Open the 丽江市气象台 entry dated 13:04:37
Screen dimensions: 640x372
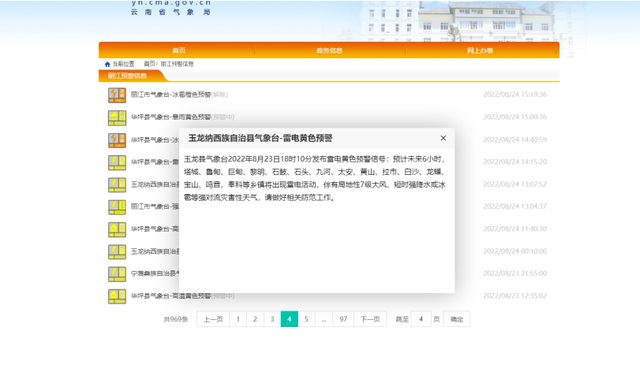tap(155, 207)
